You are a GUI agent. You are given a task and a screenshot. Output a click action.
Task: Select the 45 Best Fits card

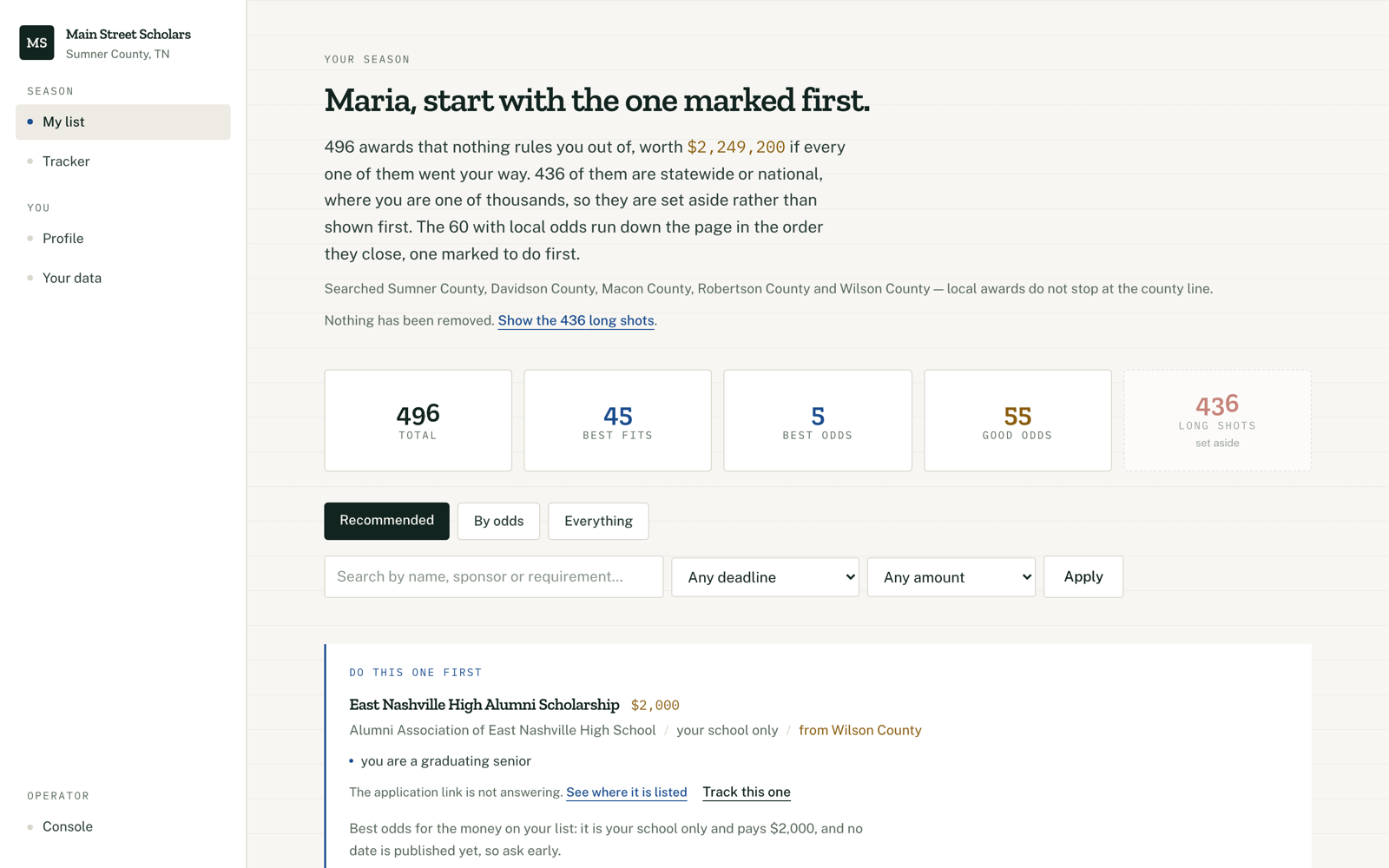click(618, 421)
